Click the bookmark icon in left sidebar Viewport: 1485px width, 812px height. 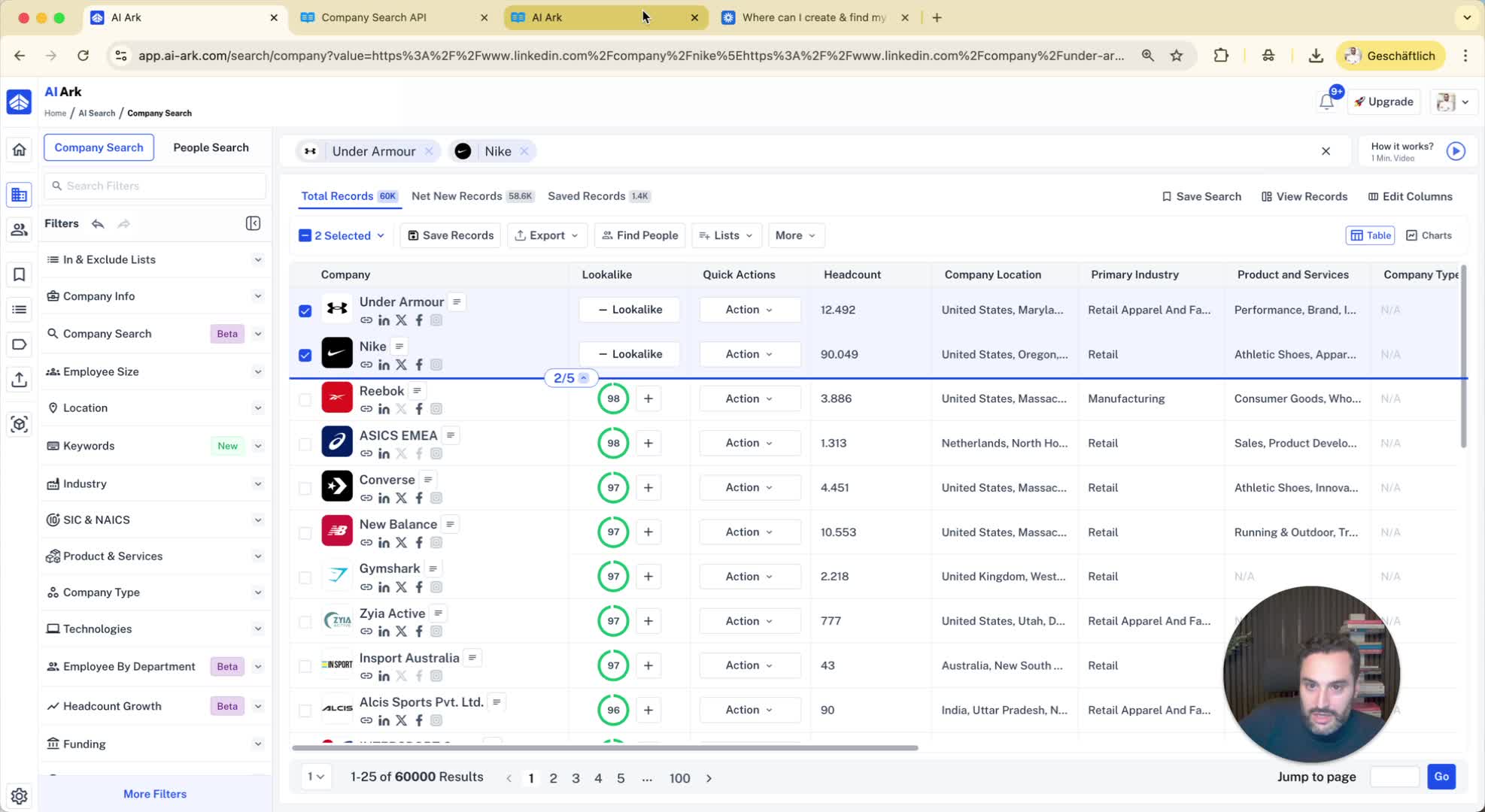tap(19, 274)
